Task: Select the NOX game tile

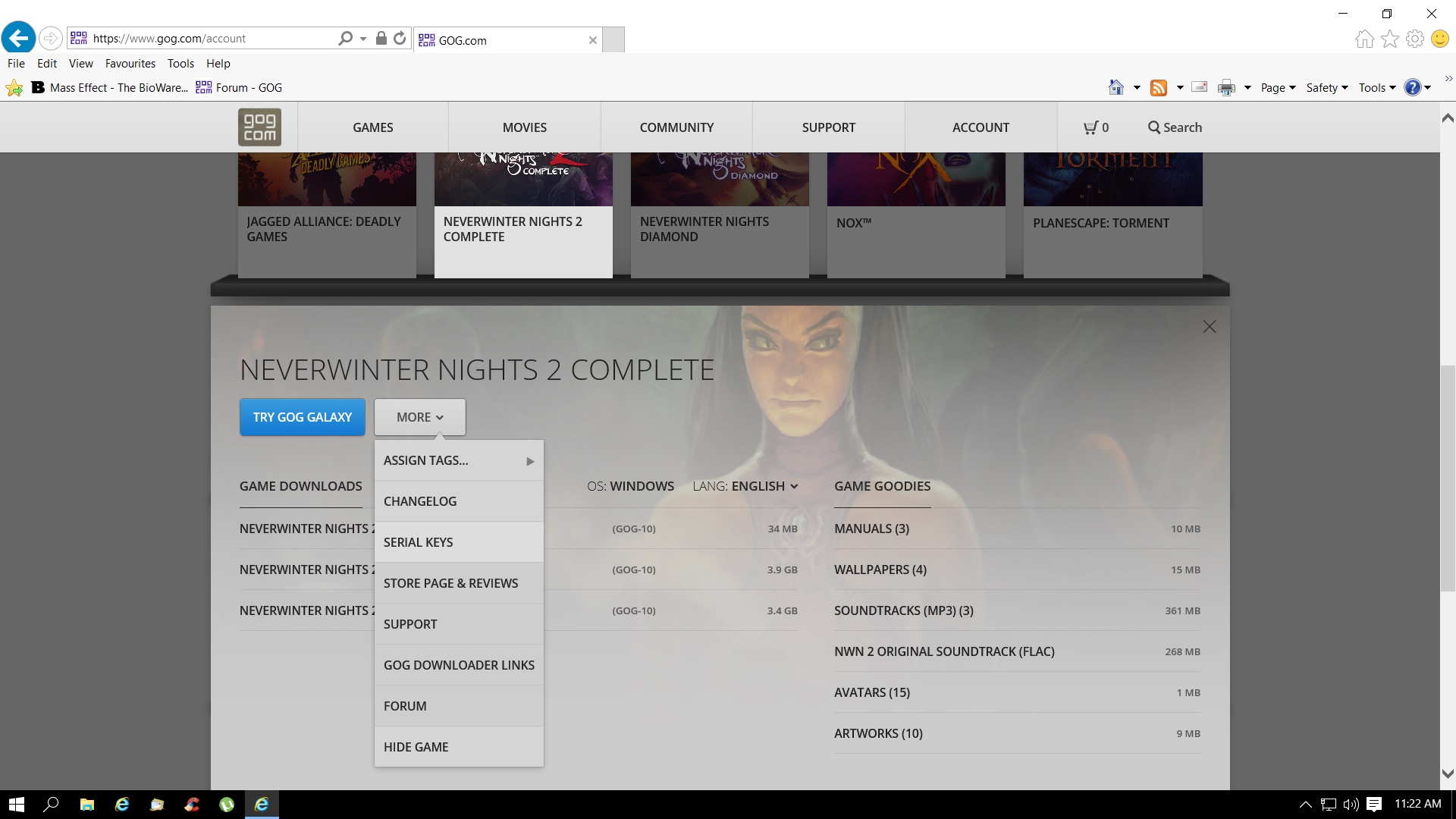Action: (916, 215)
